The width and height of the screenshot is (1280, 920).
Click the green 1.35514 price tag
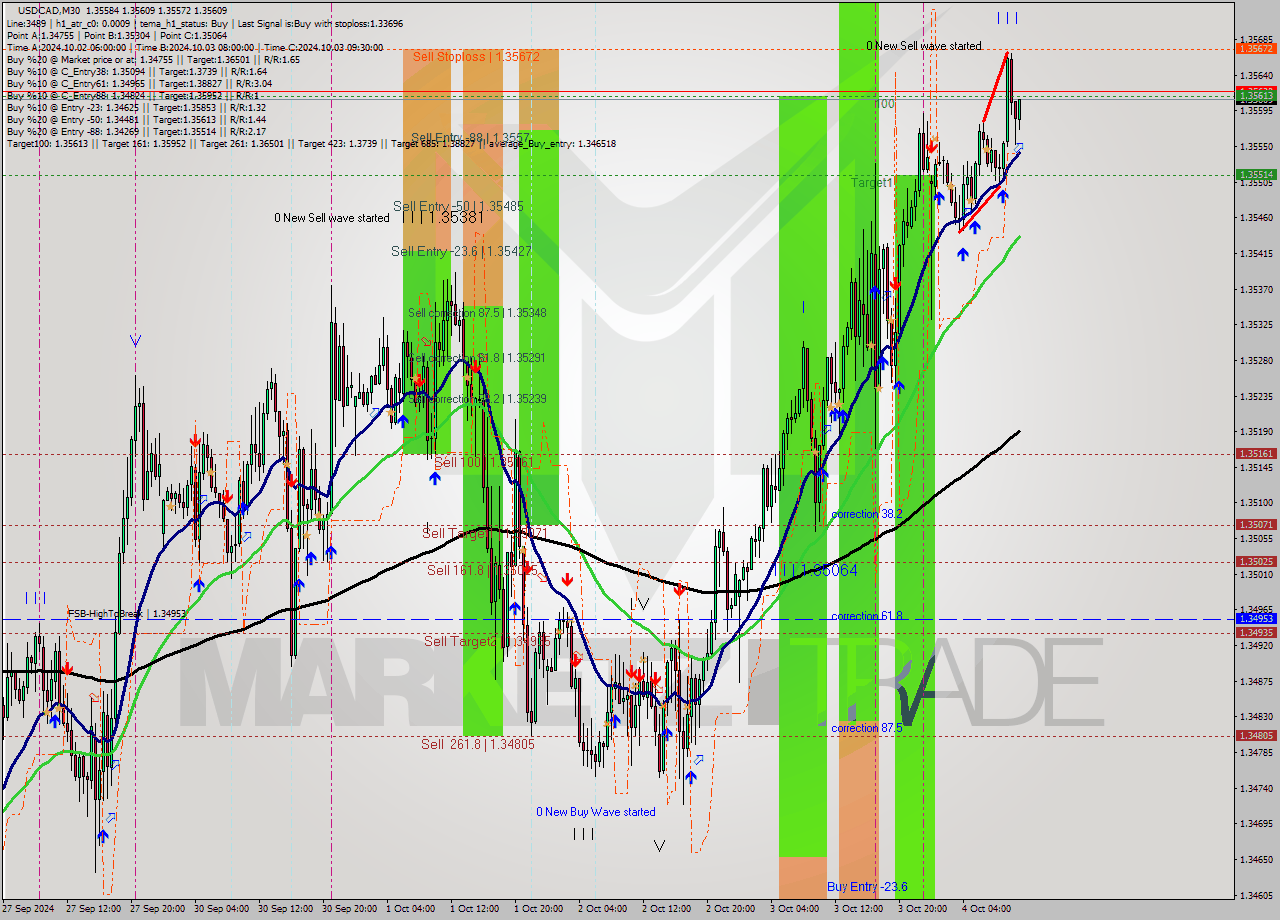pyautogui.click(x=1256, y=174)
